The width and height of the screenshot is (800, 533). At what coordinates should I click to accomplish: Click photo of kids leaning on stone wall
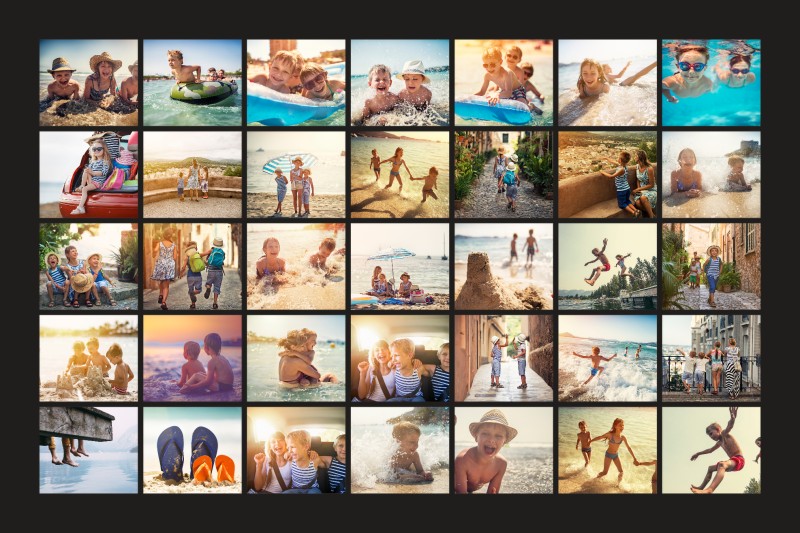[x=607, y=174]
